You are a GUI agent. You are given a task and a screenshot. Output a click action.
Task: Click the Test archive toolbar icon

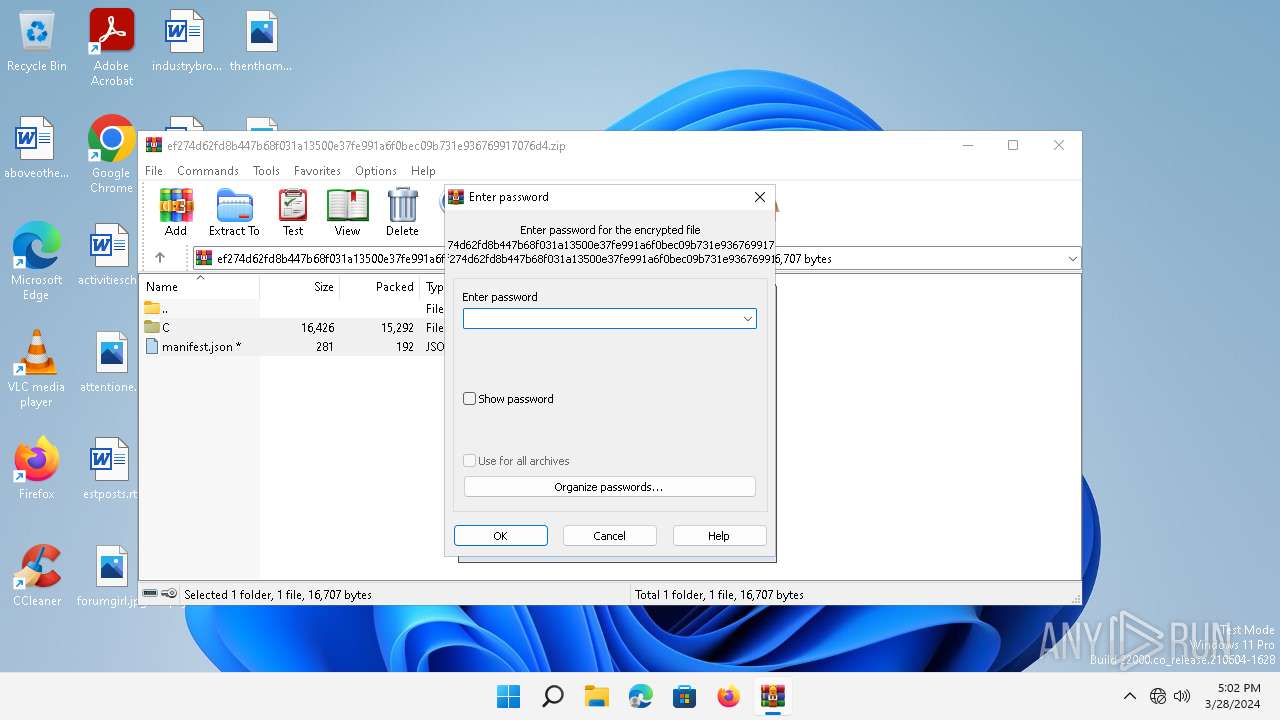pyautogui.click(x=293, y=212)
